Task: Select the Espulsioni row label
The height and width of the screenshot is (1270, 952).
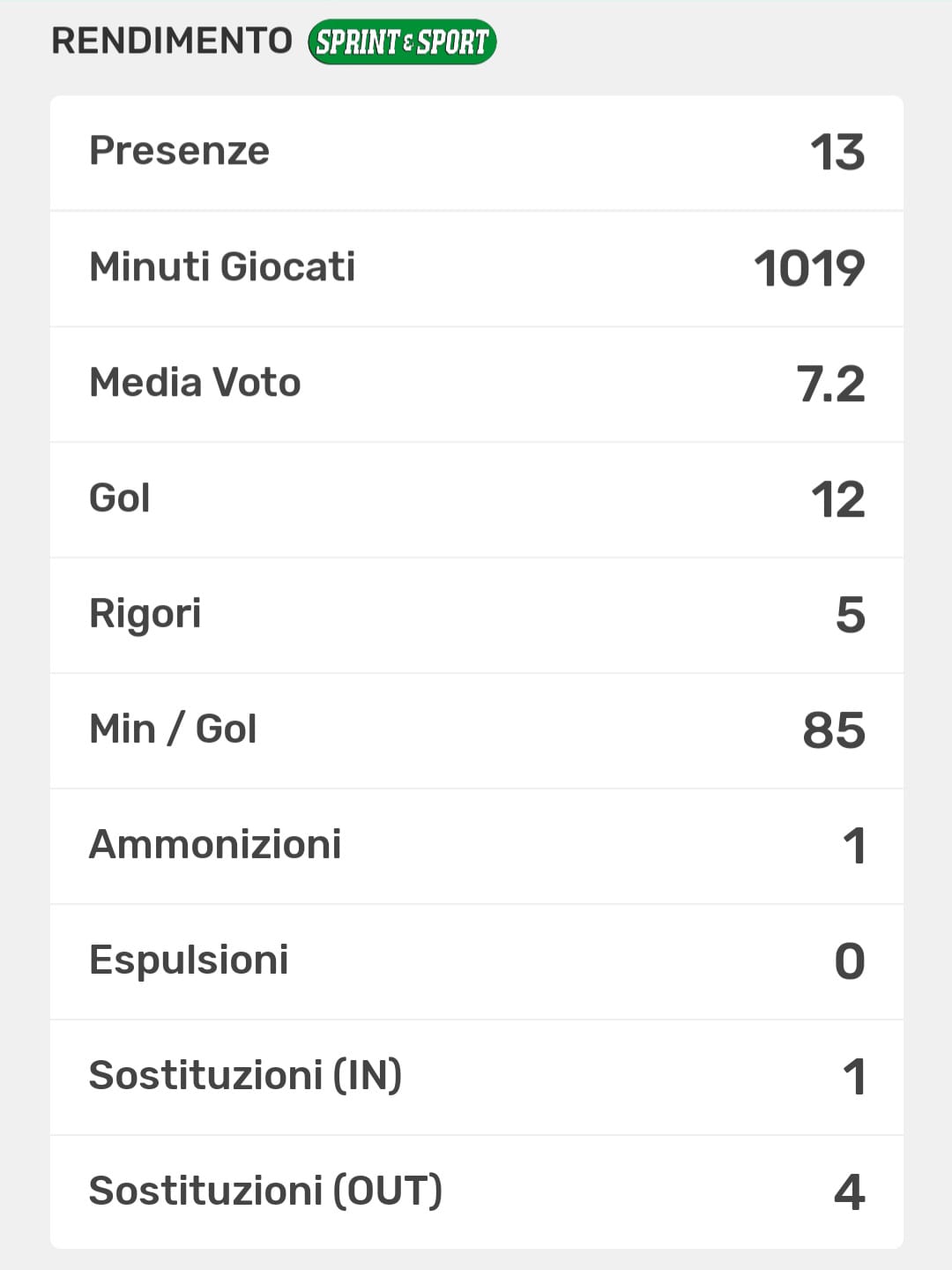Action: click(x=189, y=960)
